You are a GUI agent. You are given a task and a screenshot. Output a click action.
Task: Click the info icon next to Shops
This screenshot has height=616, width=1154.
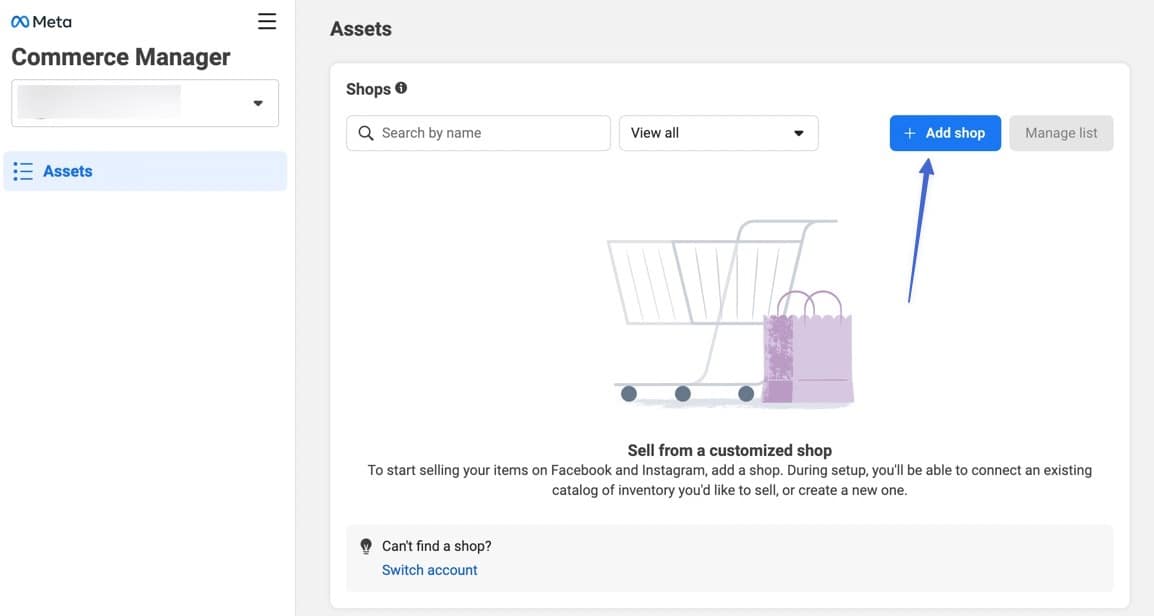(401, 88)
